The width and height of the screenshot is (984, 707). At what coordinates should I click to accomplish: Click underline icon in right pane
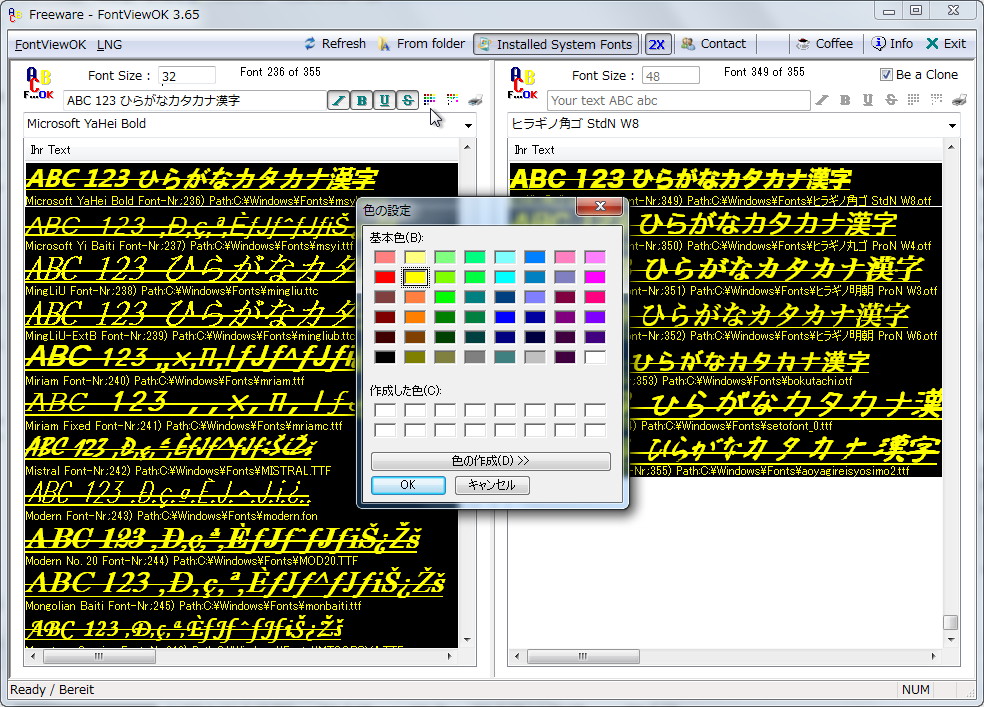[868, 100]
